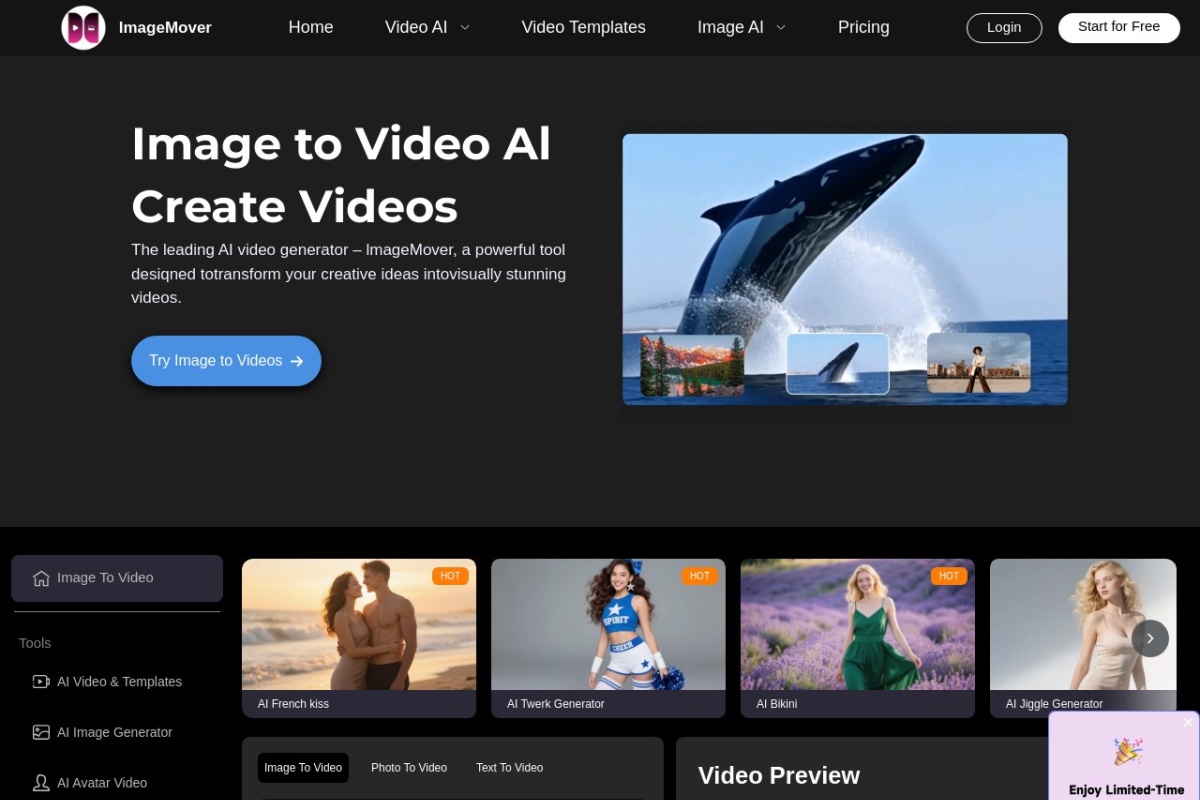1200x800 pixels.
Task: Expand the Tools section in sidebar
Action: (x=35, y=643)
